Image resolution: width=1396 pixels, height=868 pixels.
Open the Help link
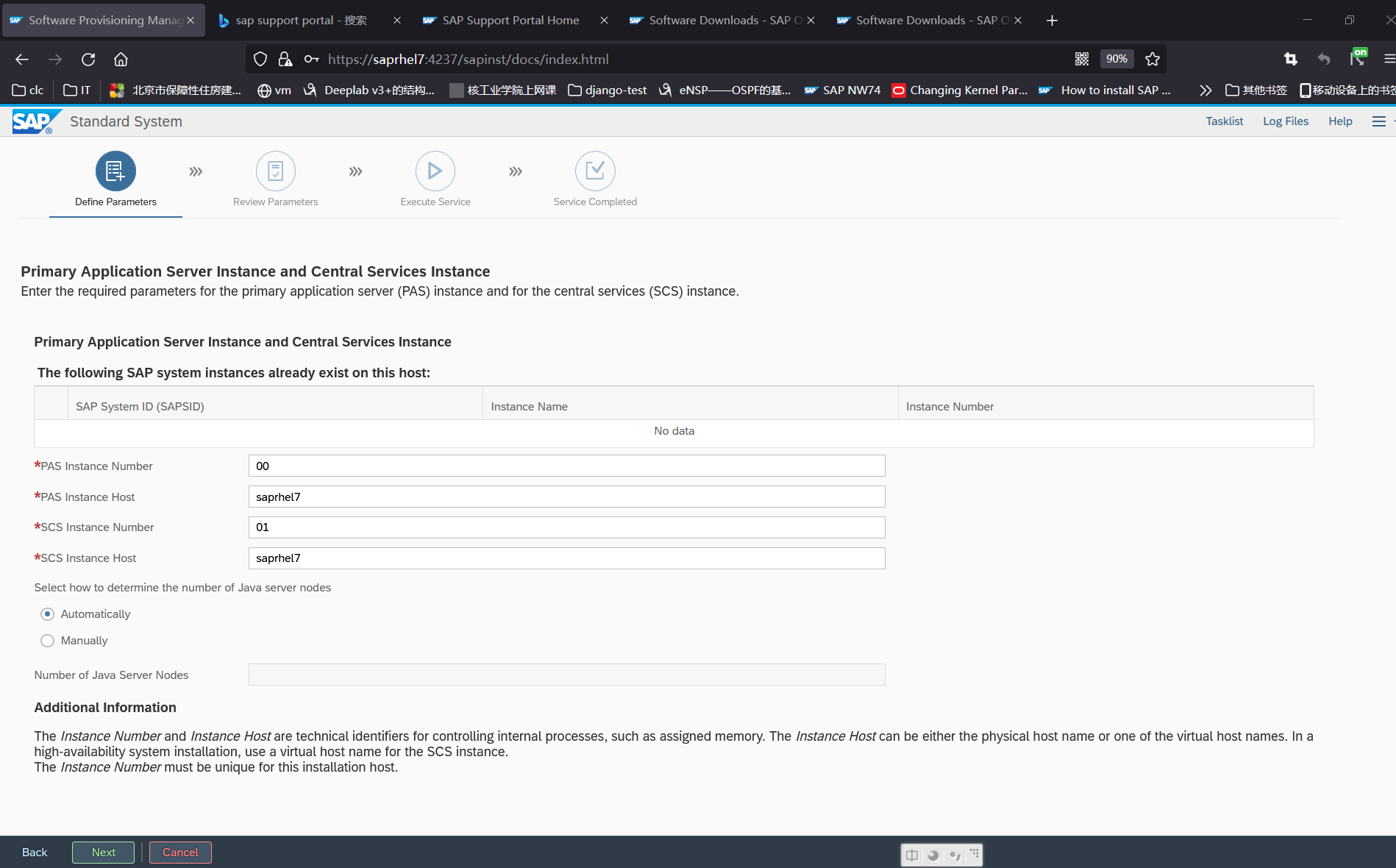1340,121
